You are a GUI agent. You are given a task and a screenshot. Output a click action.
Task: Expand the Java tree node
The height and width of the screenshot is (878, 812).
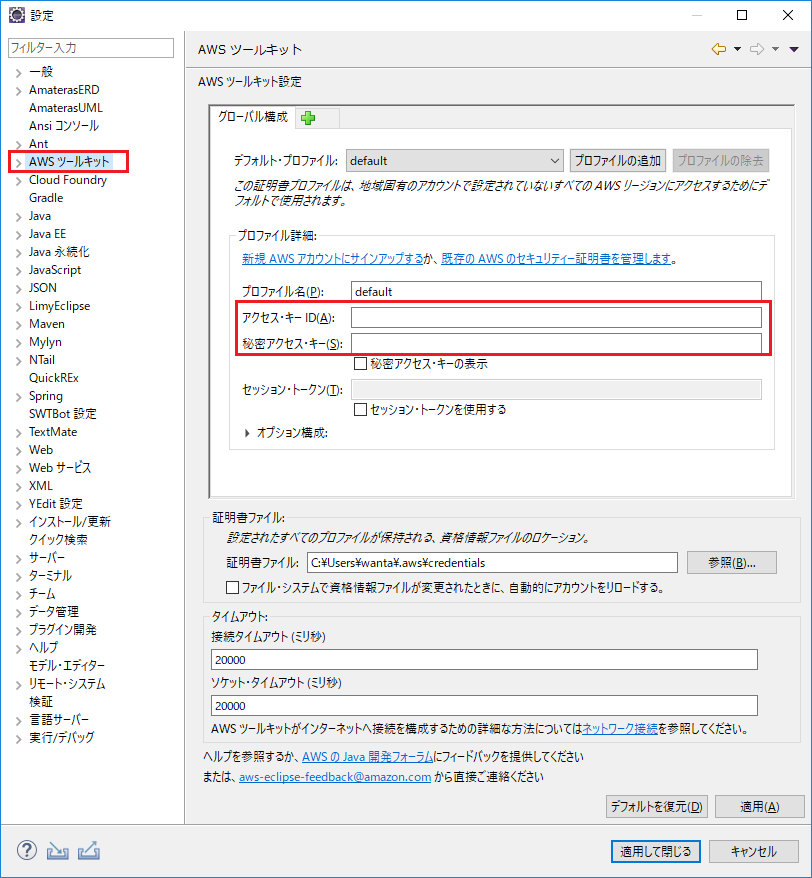click(18, 217)
